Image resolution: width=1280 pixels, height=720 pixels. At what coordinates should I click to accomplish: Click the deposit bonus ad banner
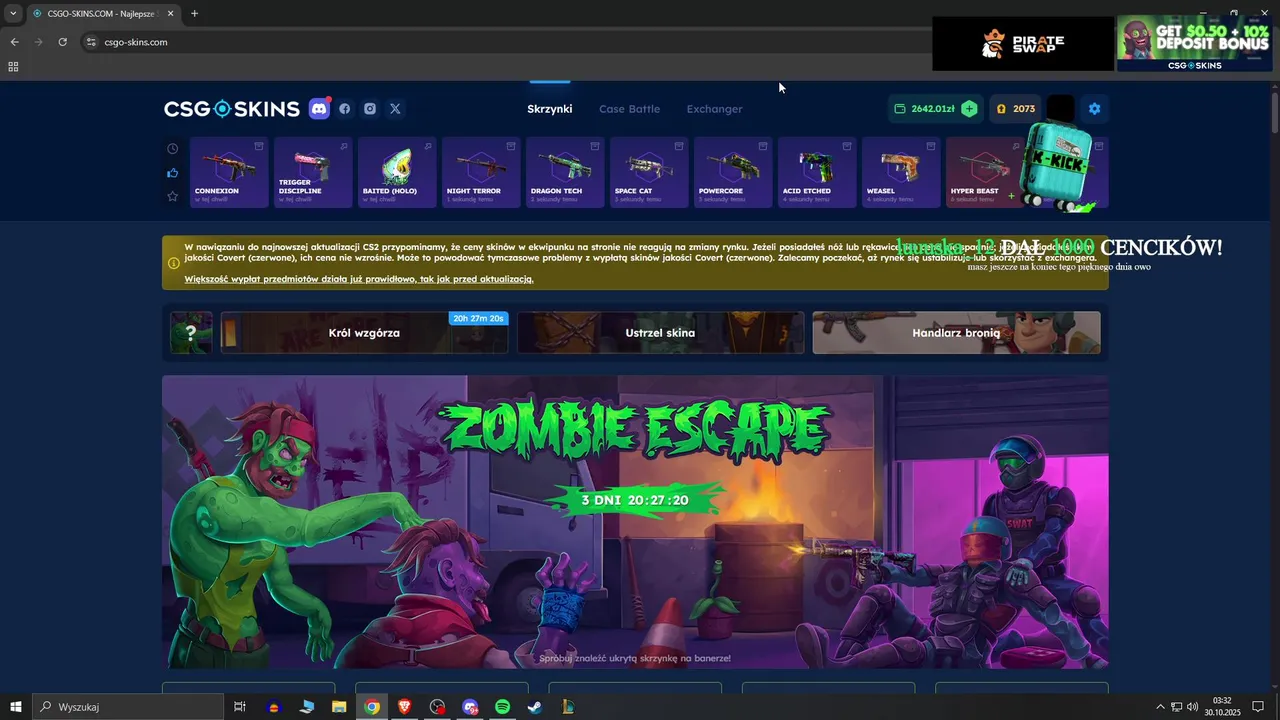[1194, 44]
